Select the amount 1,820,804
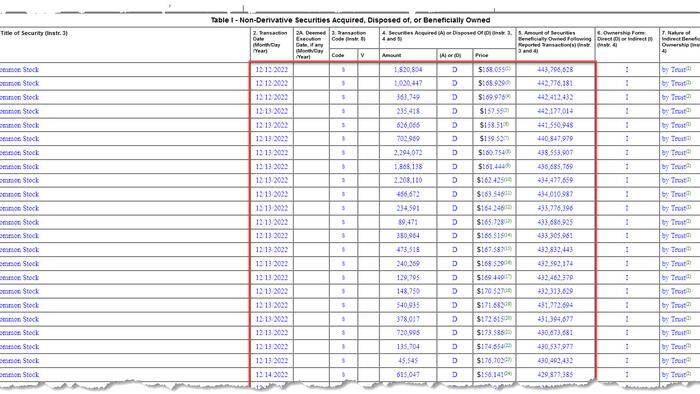 pos(408,70)
